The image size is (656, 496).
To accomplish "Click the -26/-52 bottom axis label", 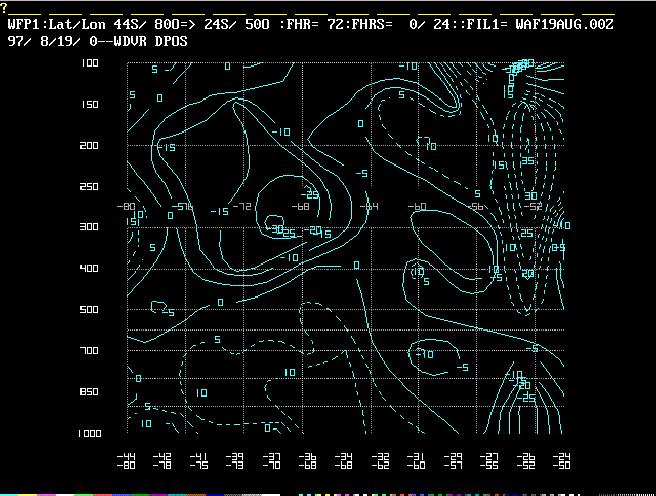I will tap(525, 461).
